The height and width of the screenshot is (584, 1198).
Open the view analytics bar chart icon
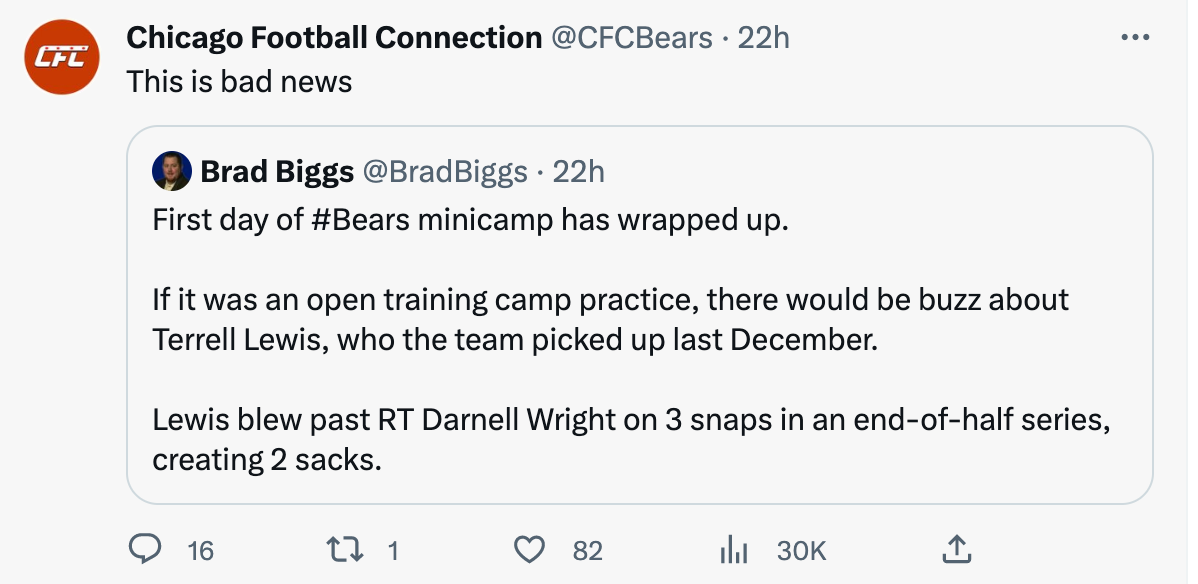click(734, 549)
